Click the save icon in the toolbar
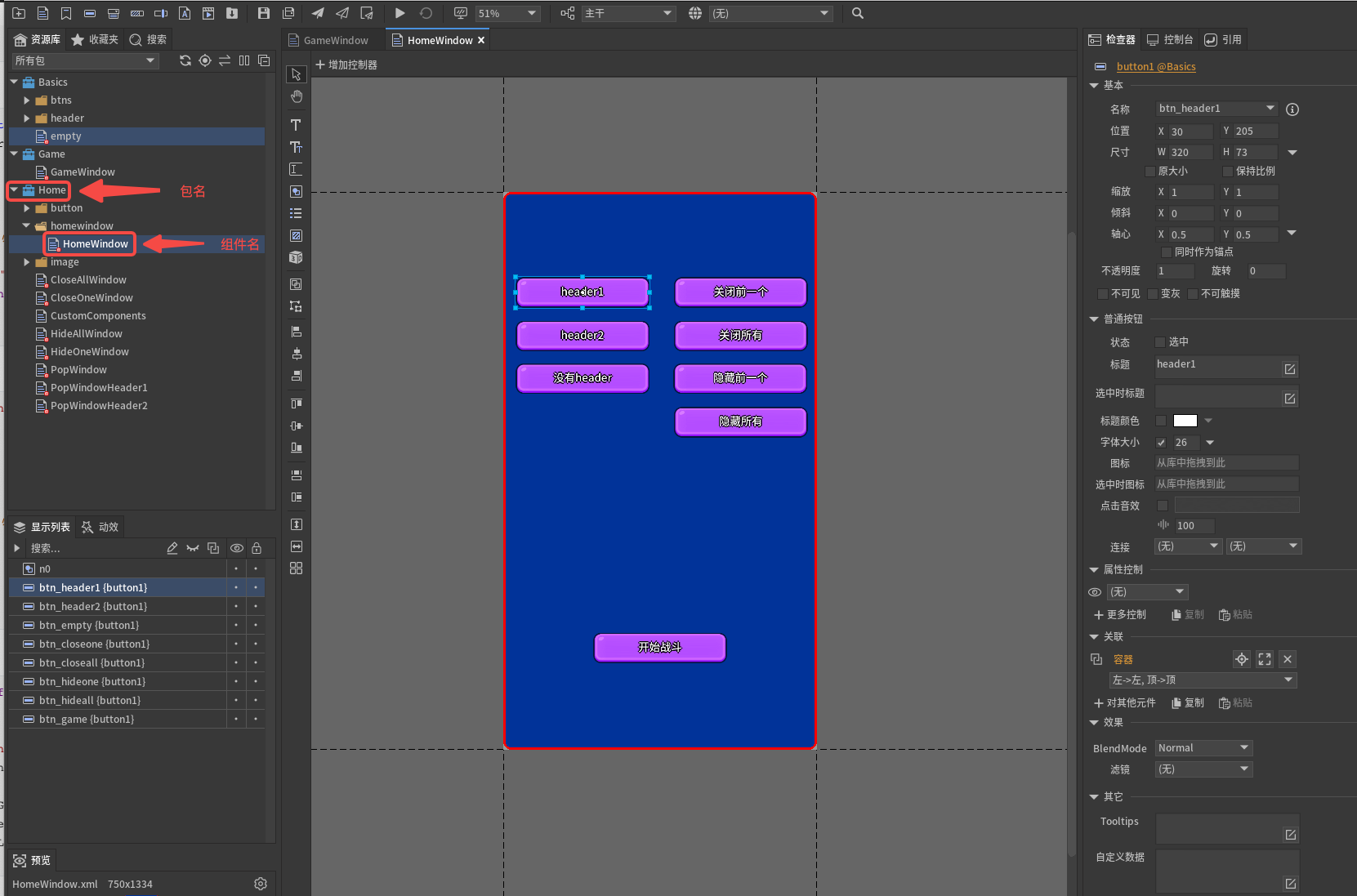Viewport: 1357px width, 896px height. [263, 13]
